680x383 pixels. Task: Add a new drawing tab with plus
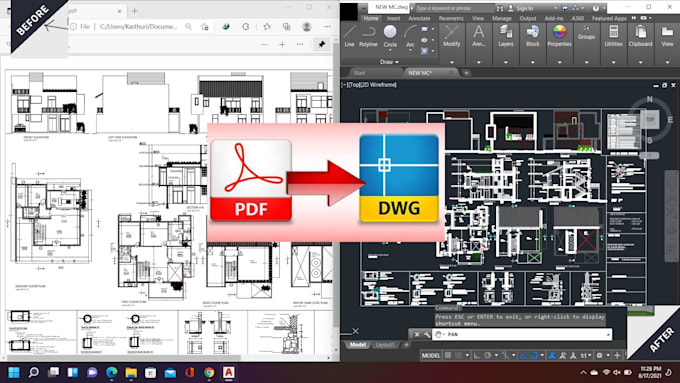[x=466, y=73]
